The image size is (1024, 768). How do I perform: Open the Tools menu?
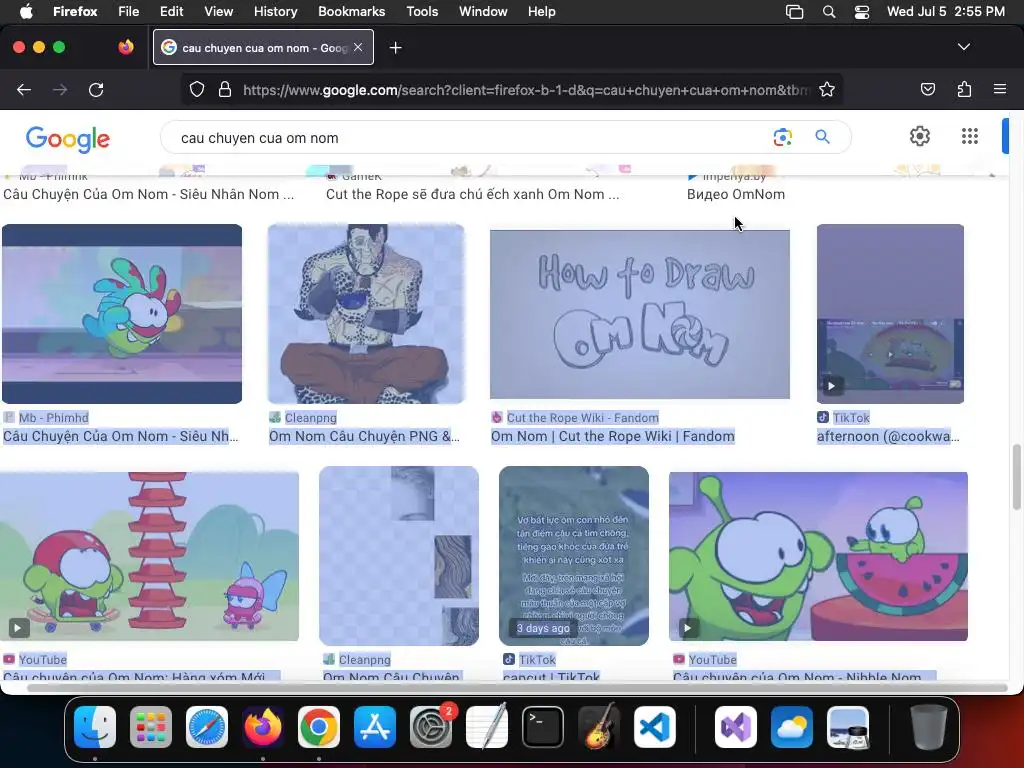(422, 11)
